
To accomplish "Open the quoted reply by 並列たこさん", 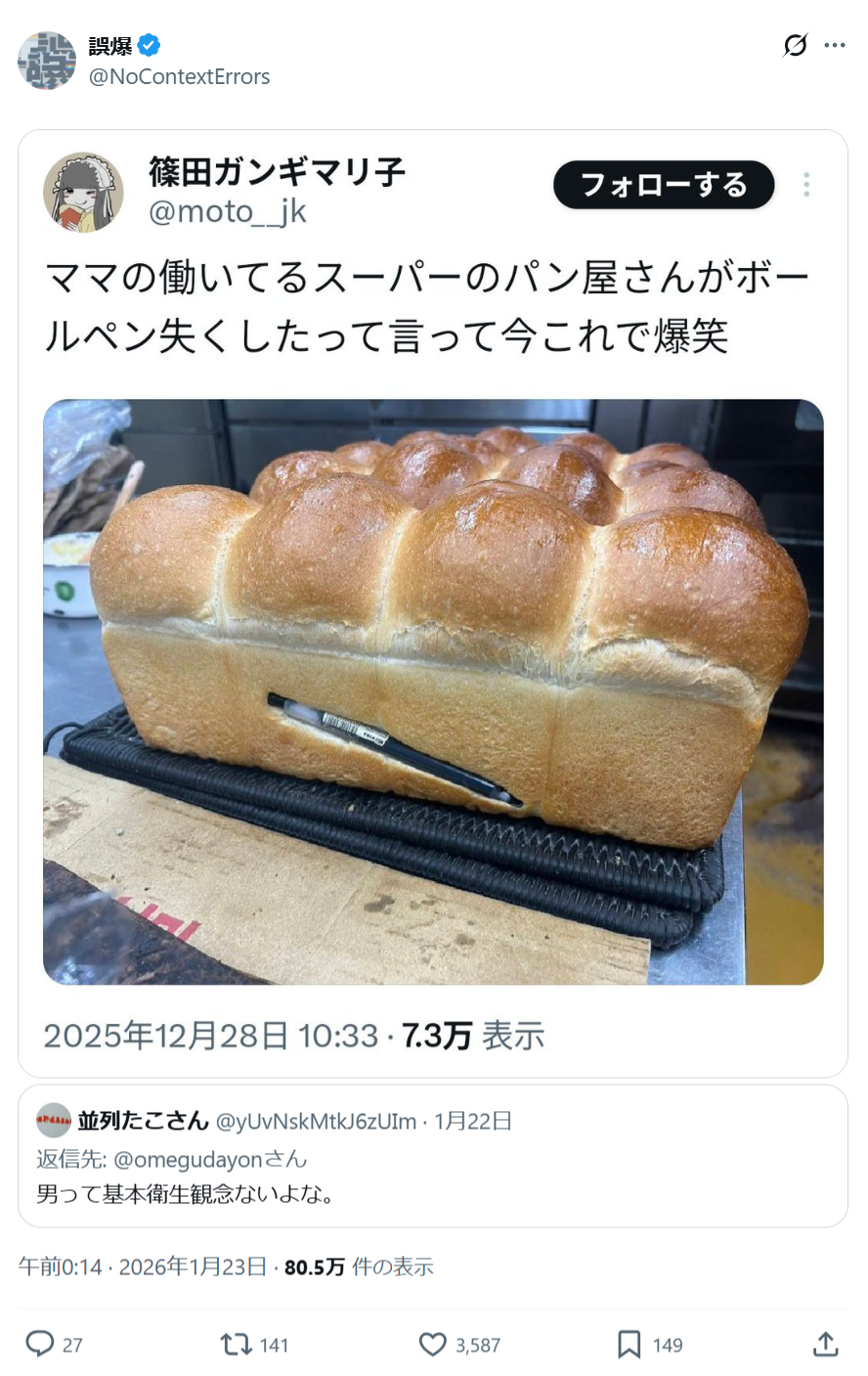I will tap(433, 1156).
